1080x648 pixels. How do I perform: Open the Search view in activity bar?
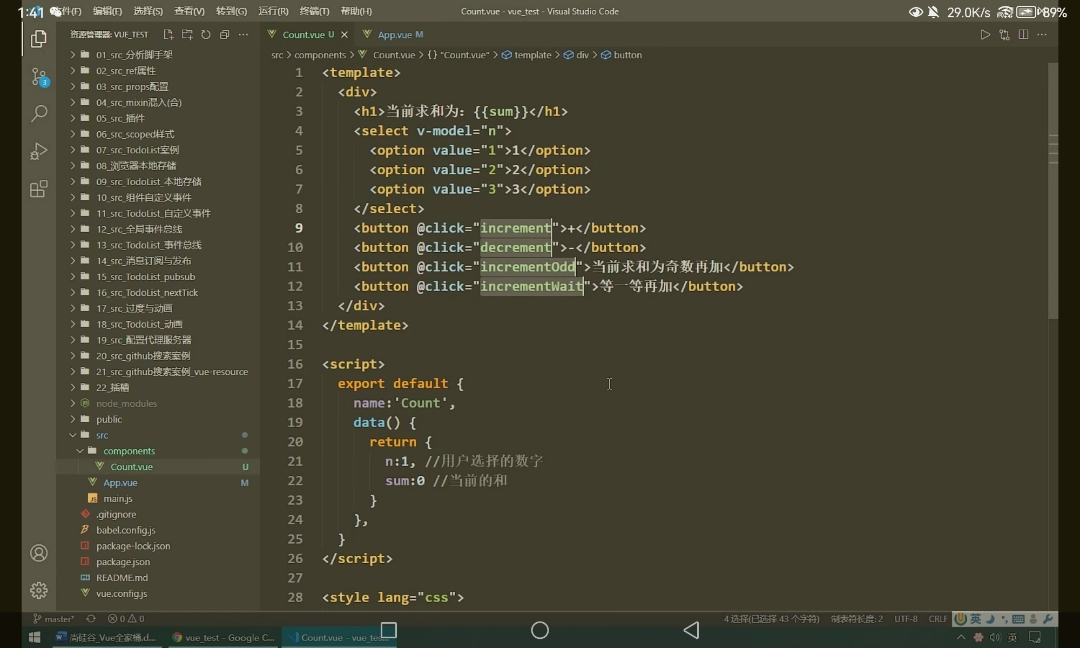click(39, 113)
